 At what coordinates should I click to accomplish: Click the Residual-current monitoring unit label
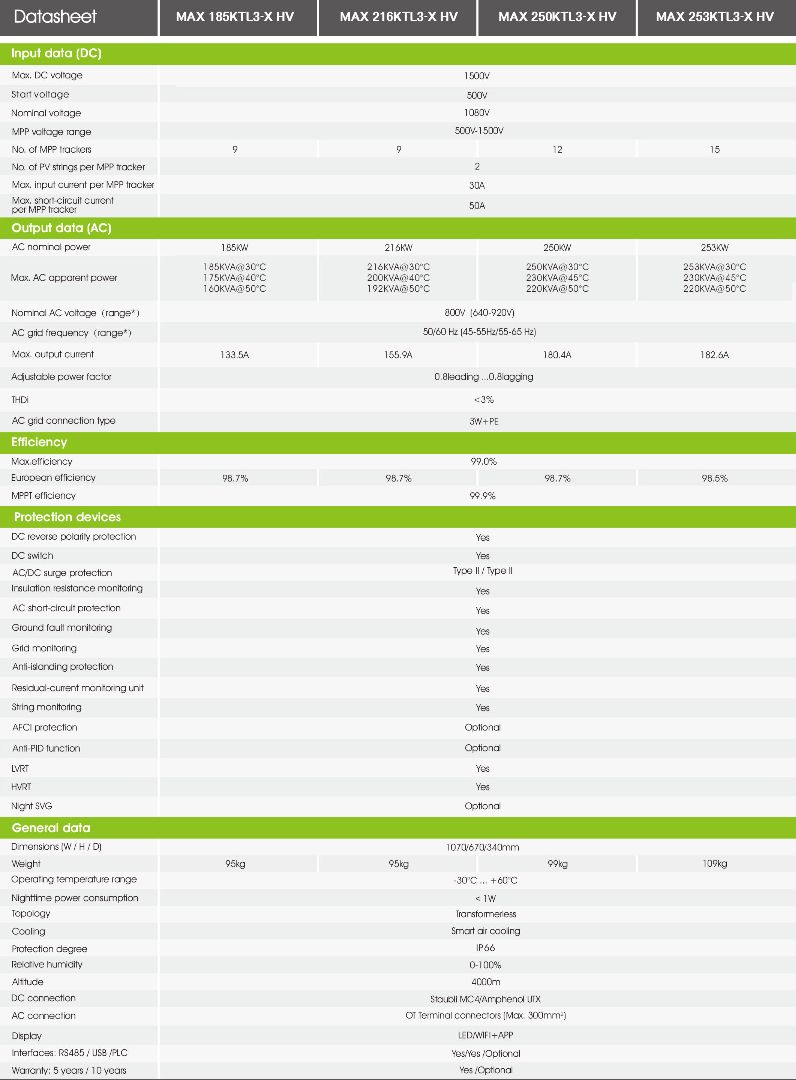tap(78, 688)
